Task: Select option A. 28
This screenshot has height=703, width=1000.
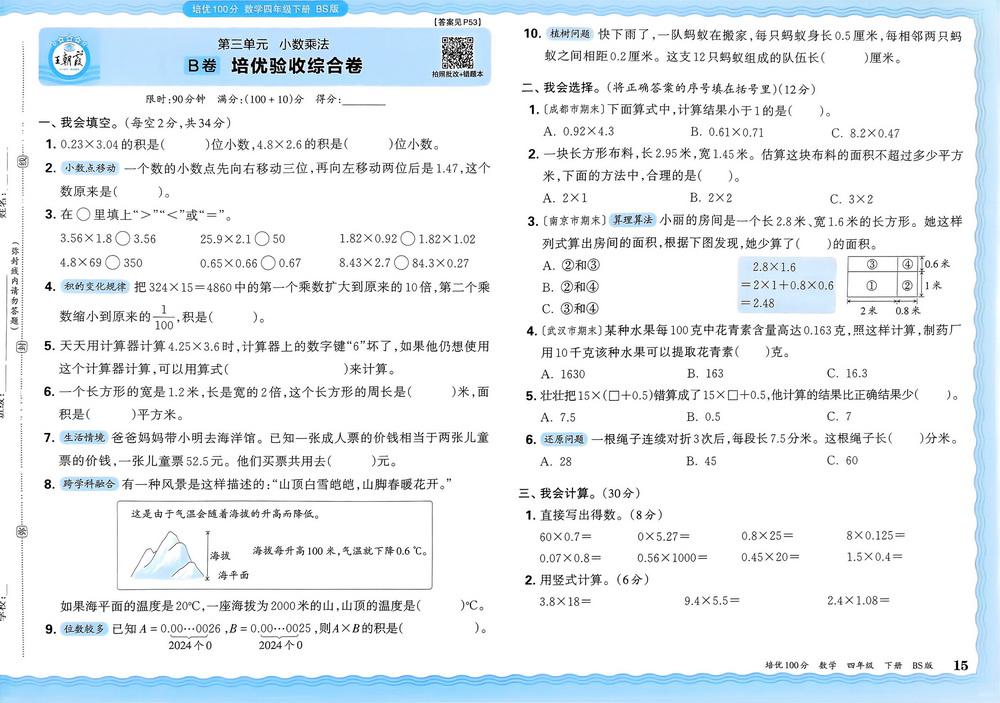Action: tap(556, 461)
